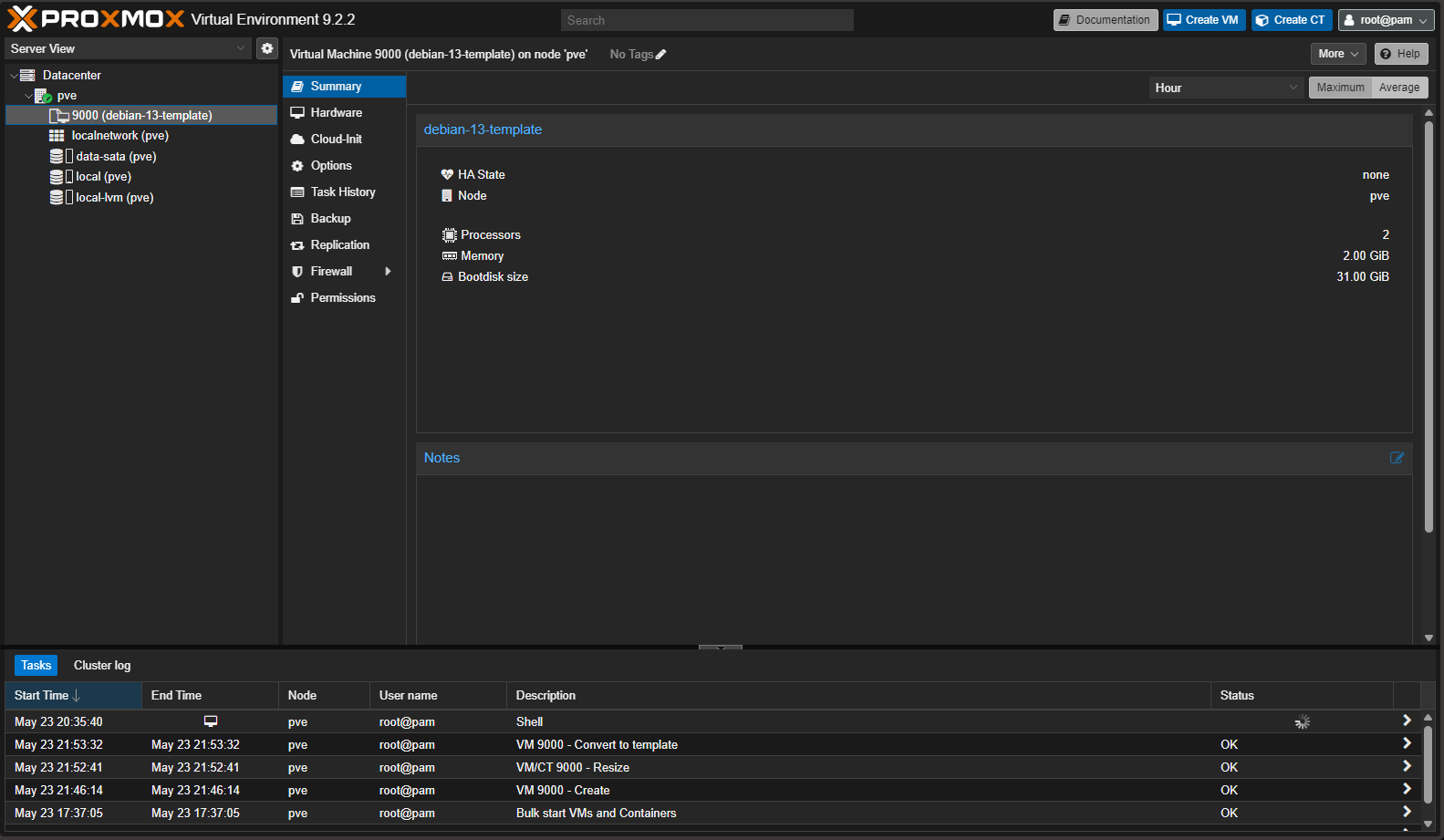The image size is (1444, 840).
Task: Click the Proxmox logo
Action: (x=96, y=19)
